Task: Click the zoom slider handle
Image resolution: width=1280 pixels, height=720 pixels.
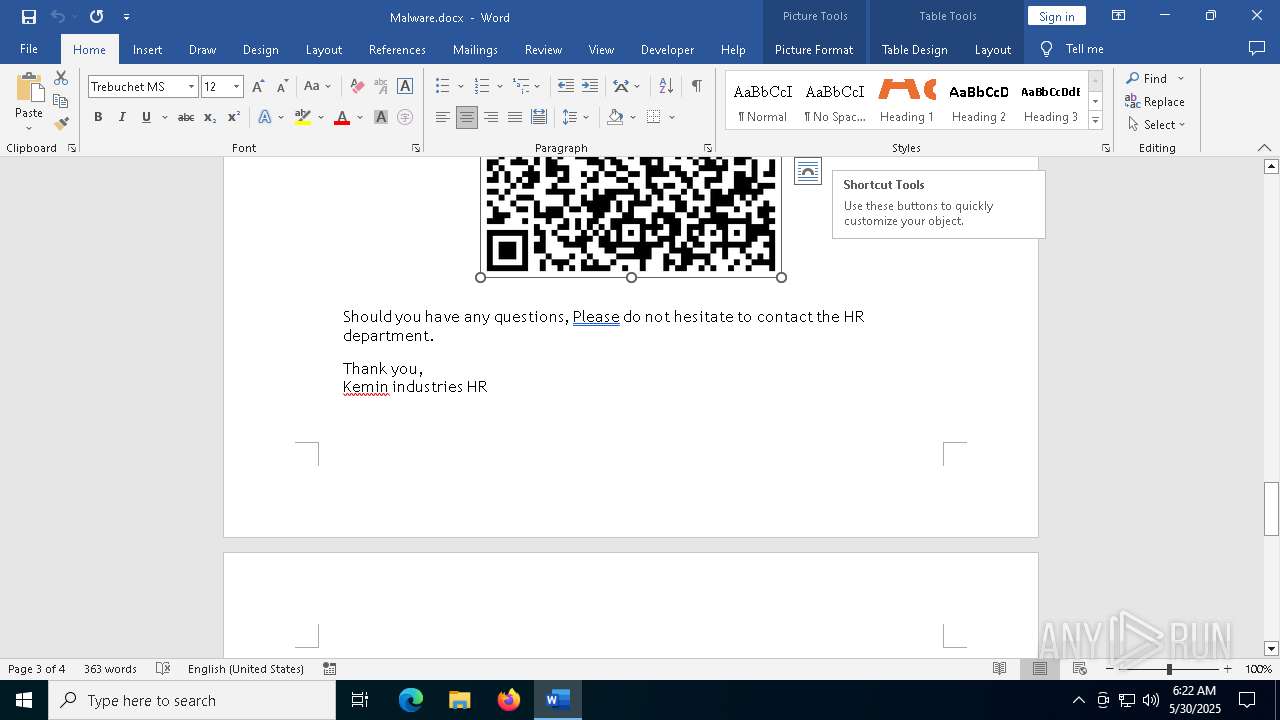Action: 1169,669
